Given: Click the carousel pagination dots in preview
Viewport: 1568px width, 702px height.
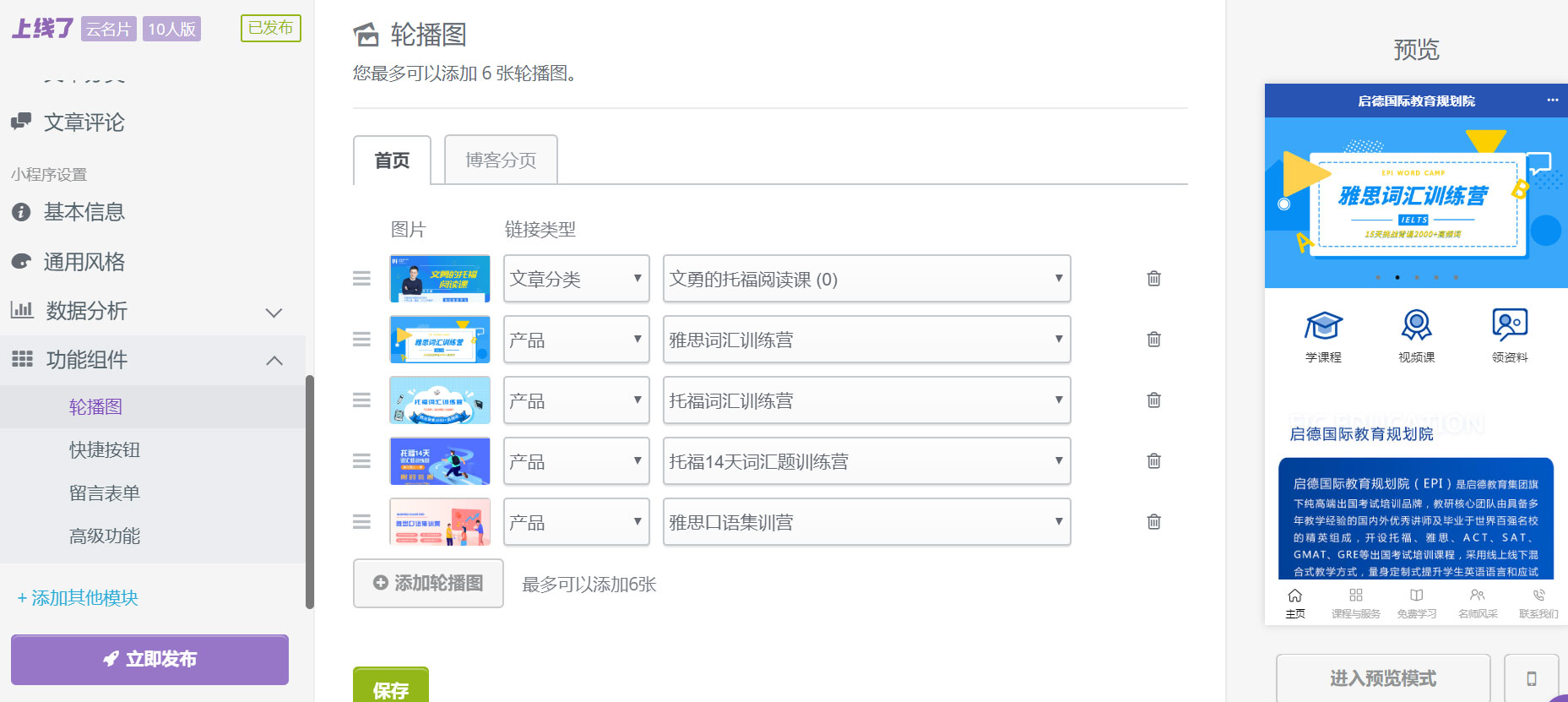Looking at the screenshot, I should 1416,277.
